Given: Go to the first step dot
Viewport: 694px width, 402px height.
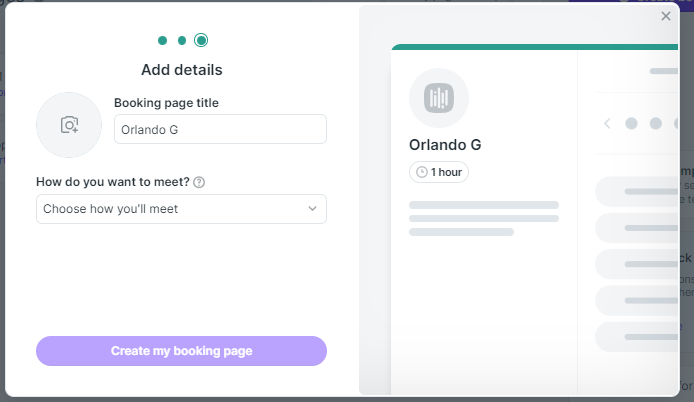Looking at the screenshot, I should click(x=162, y=41).
